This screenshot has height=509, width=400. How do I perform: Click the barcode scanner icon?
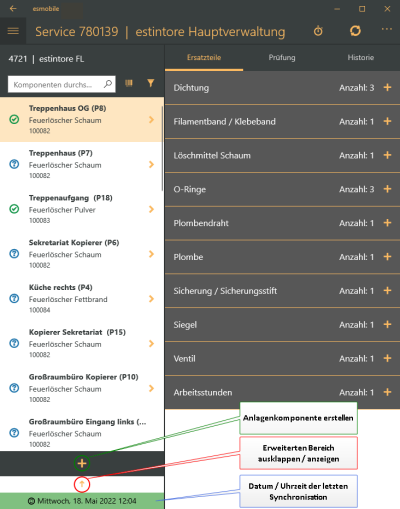[x=129, y=83]
